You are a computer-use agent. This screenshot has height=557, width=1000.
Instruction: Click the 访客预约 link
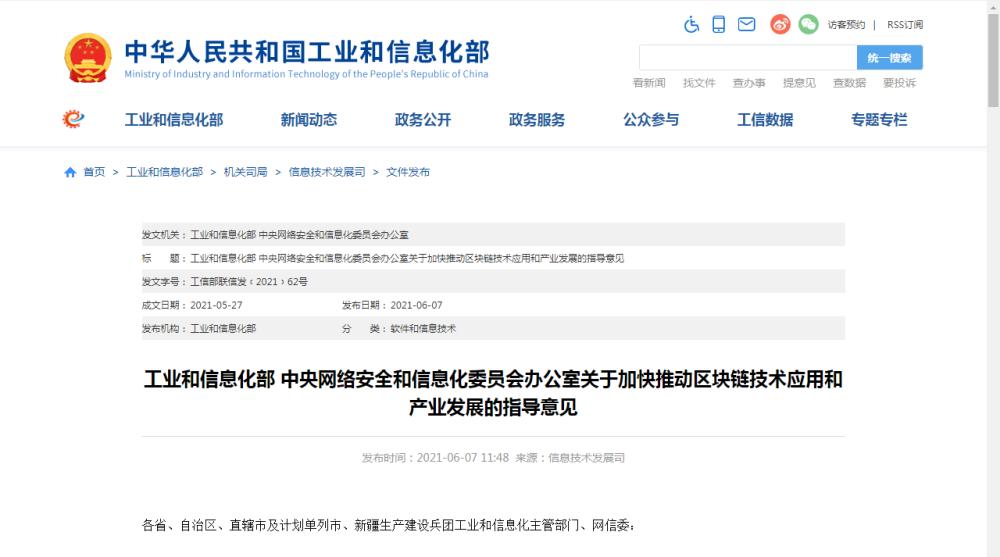(x=846, y=25)
